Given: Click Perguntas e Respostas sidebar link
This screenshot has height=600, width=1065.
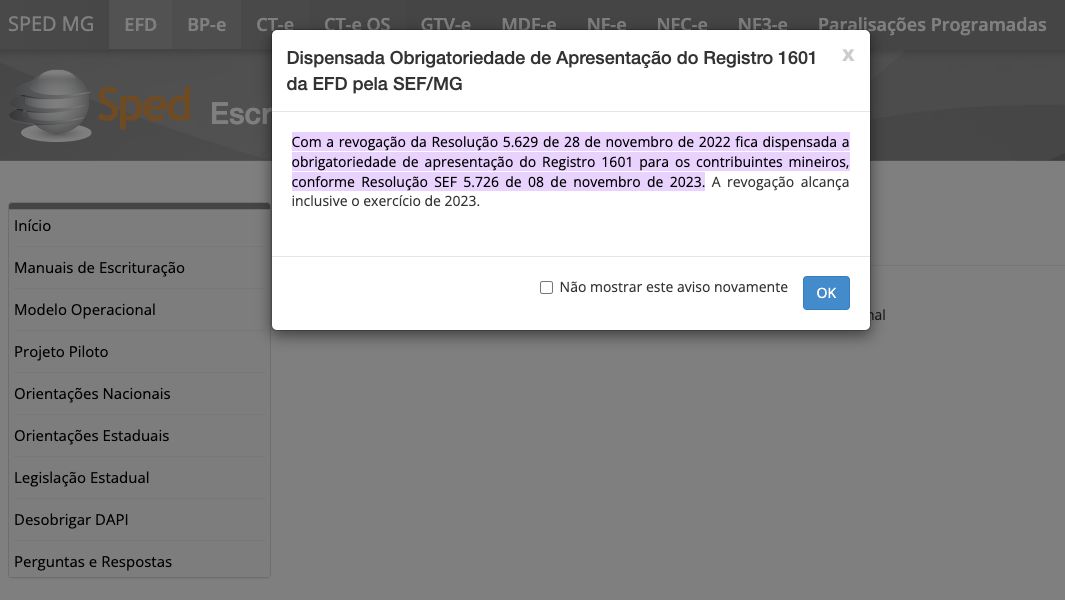Looking at the screenshot, I should 93,562.
